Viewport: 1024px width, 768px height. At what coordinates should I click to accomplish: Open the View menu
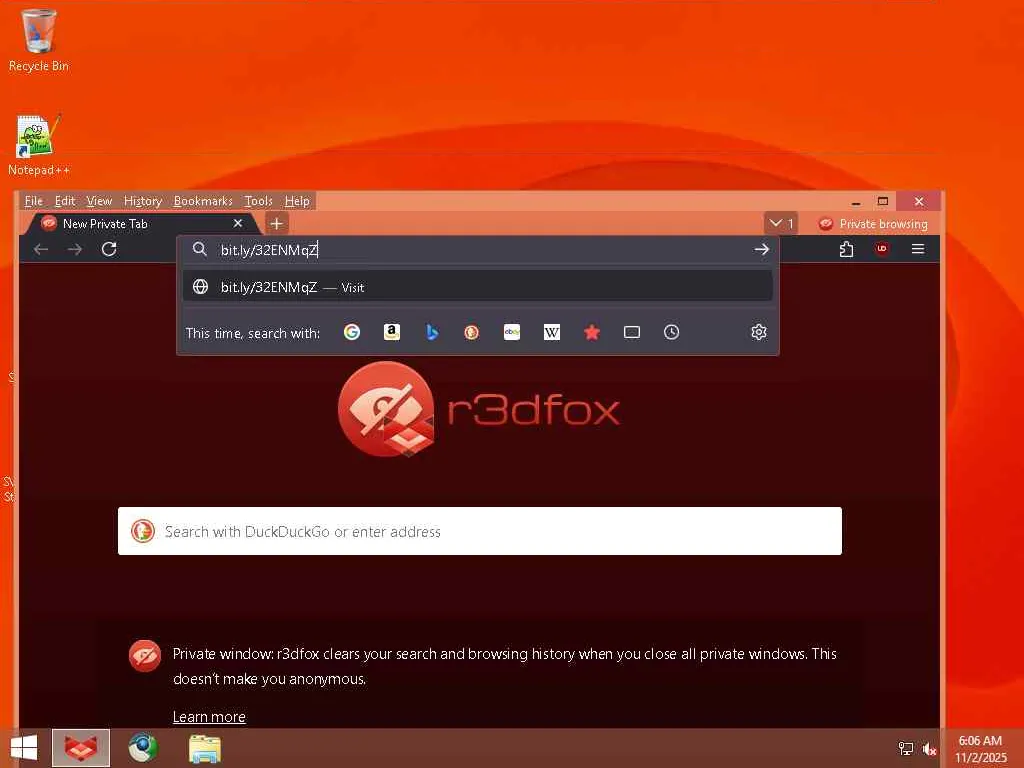pyautogui.click(x=99, y=201)
